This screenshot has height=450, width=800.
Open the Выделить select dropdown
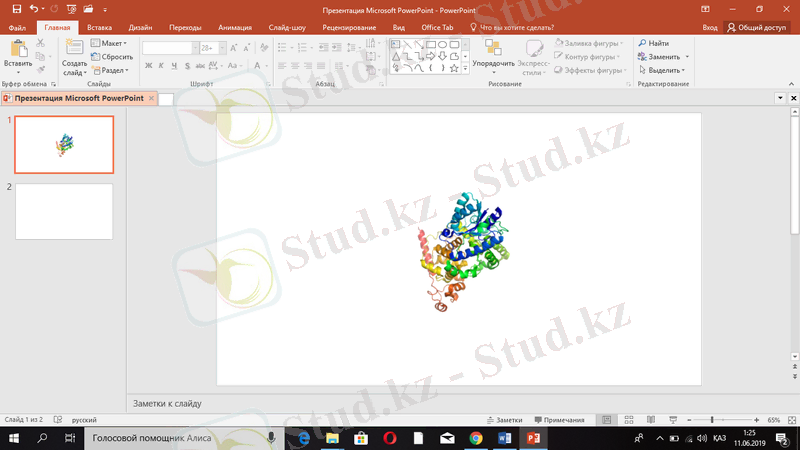coord(664,70)
